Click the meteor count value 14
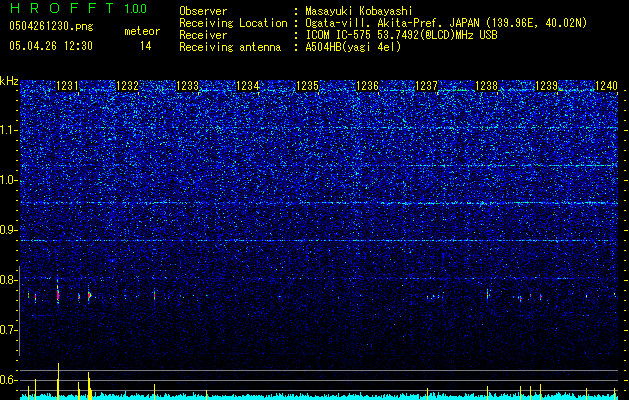This screenshot has height=400, width=629. pyautogui.click(x=145, y=46)
